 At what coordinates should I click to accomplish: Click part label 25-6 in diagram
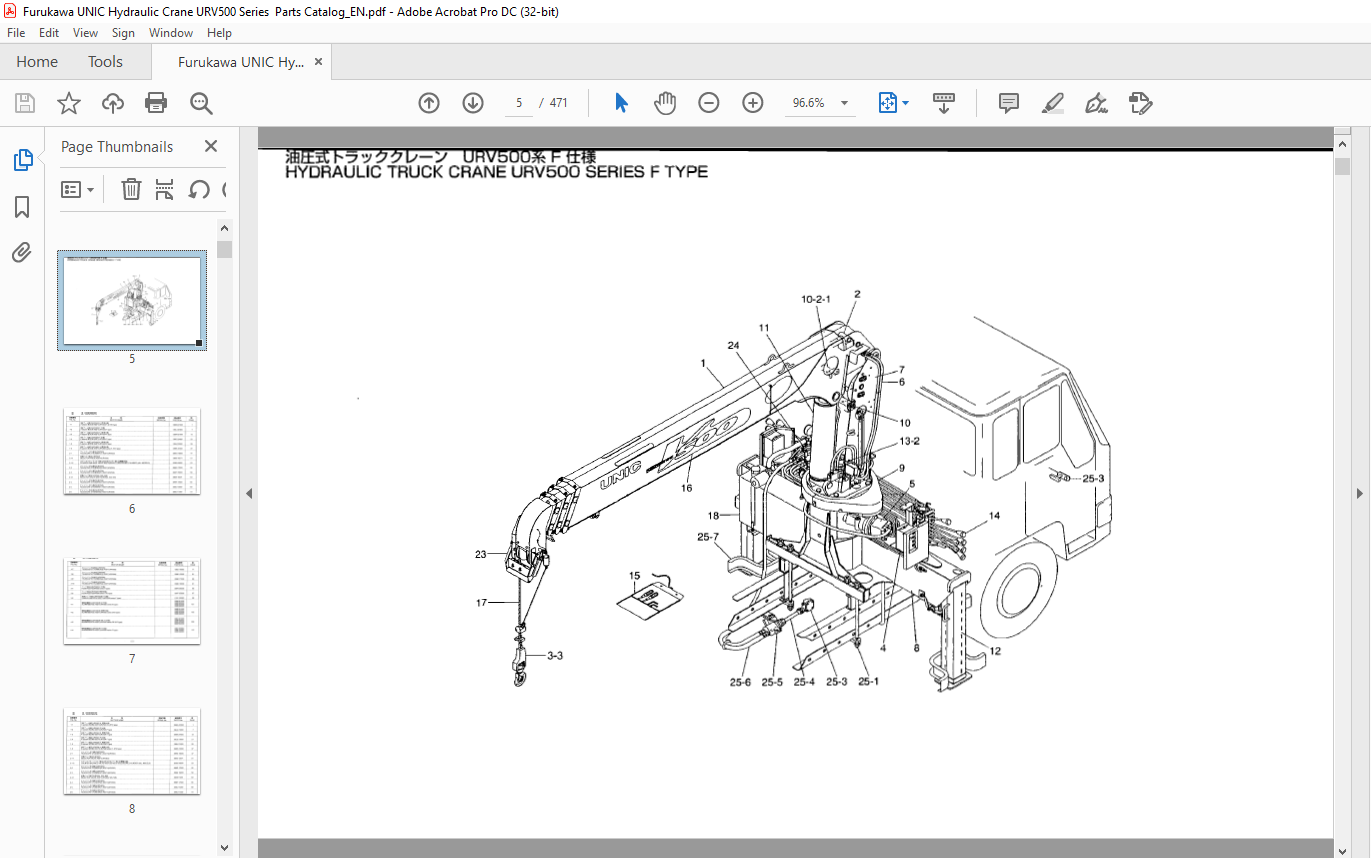coord(740,682)
